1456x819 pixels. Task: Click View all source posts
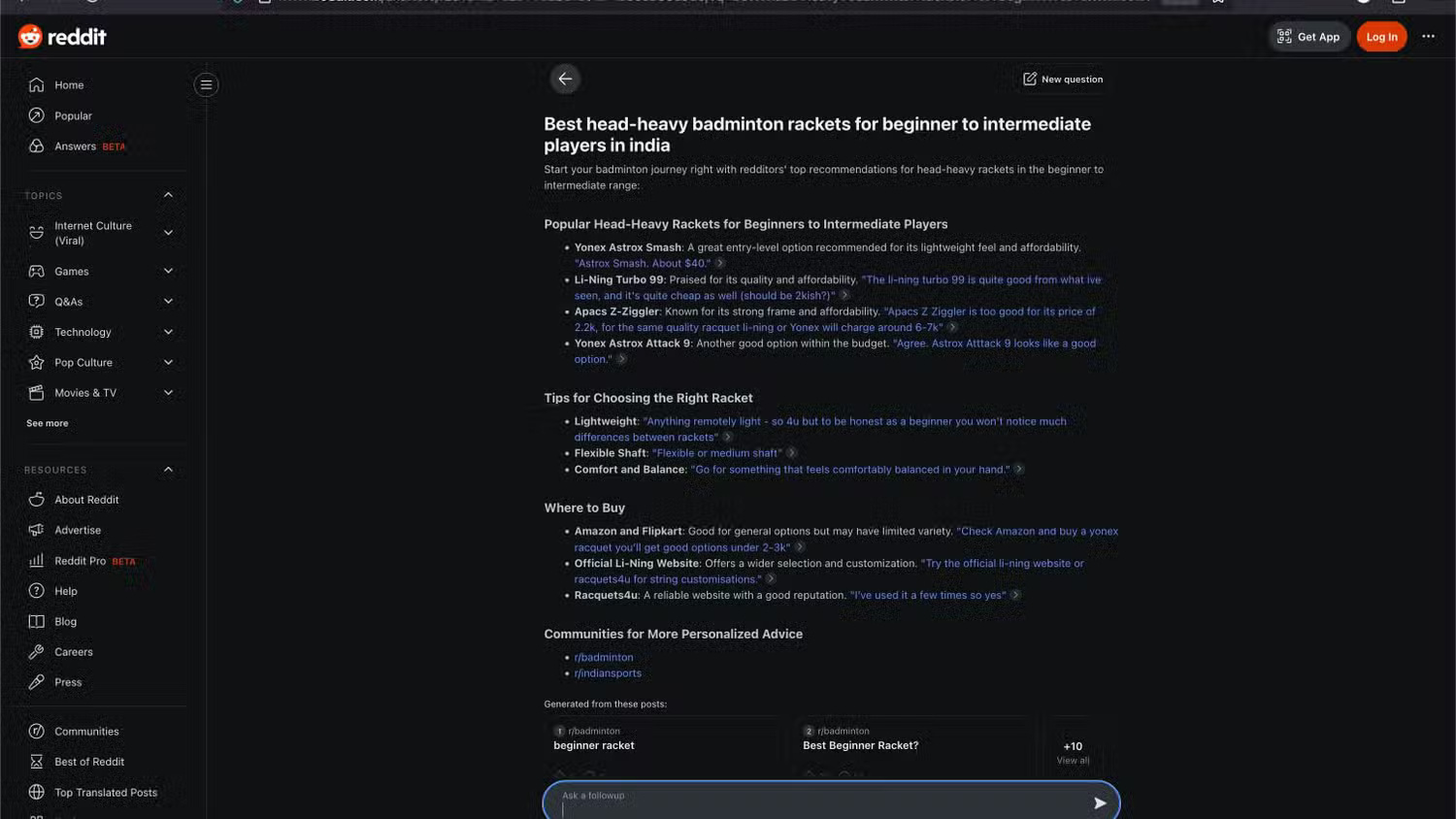tap(1072, 753)
